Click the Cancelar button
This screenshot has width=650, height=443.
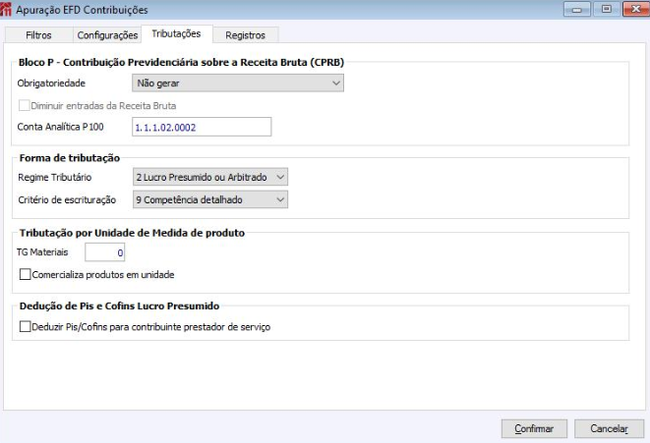tap(609, 428)
